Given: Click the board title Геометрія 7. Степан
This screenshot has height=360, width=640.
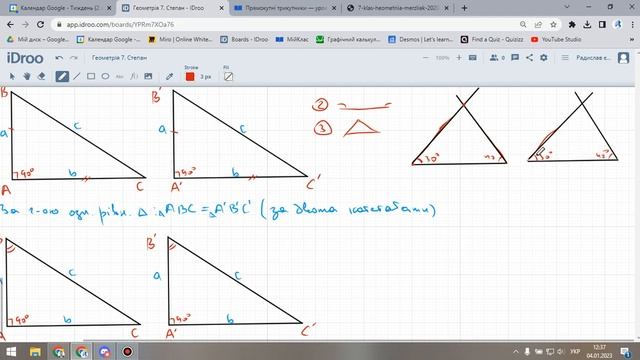Looking at the screenshot, I should tap(119, 58).
